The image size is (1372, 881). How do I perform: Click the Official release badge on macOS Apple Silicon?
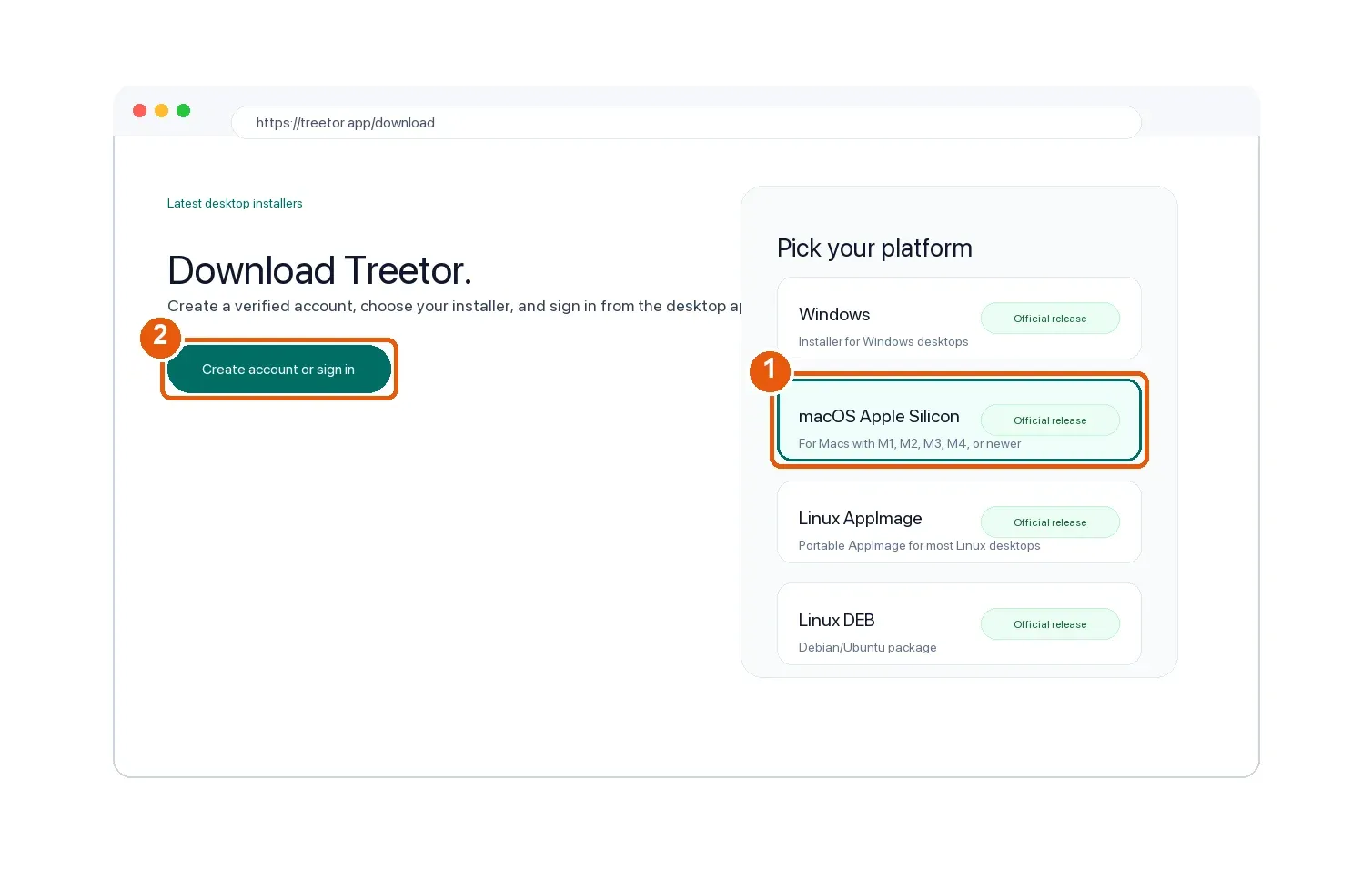click(x=1050, y=420)
